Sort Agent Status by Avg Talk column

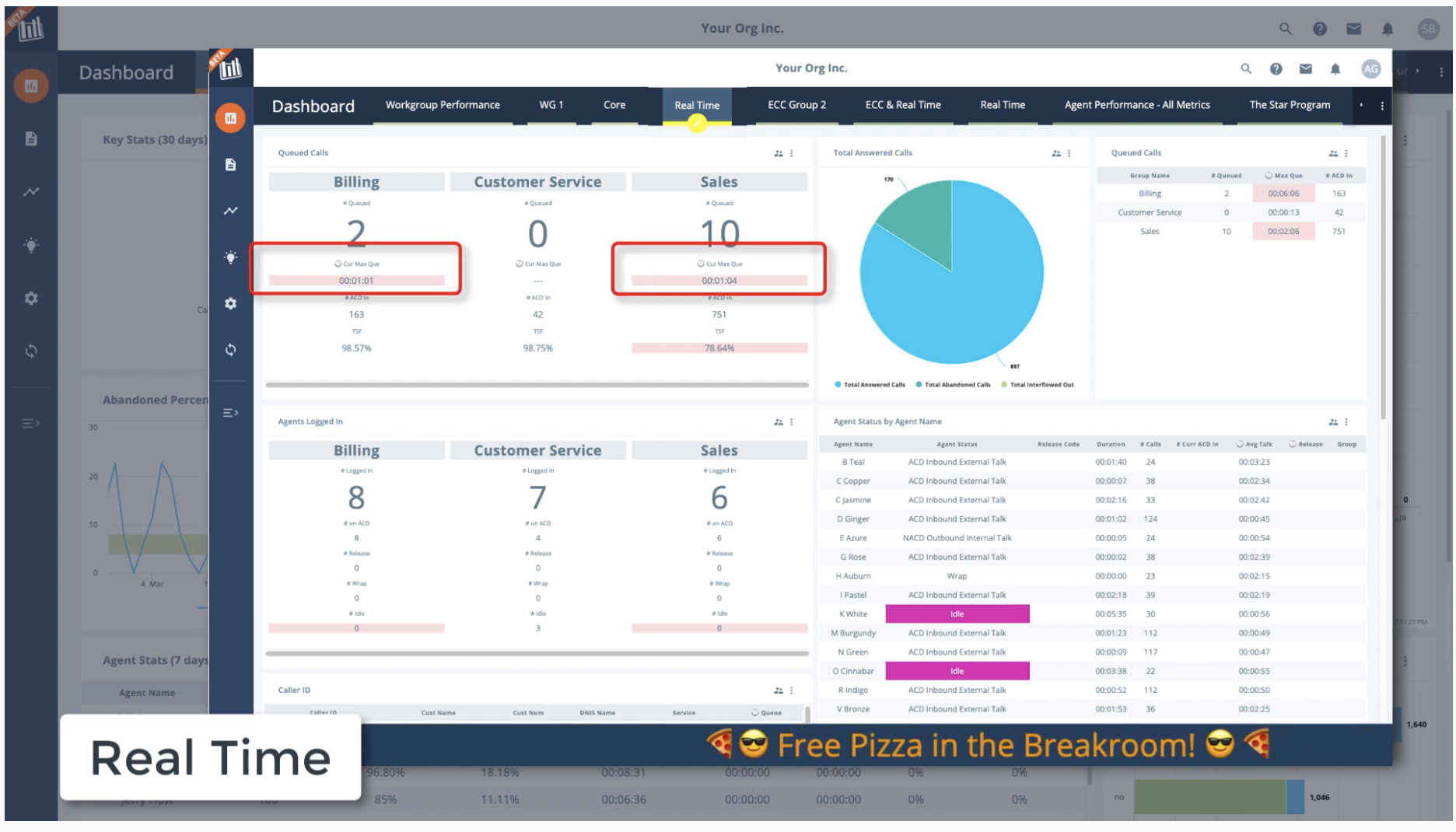click(1255, 445)
